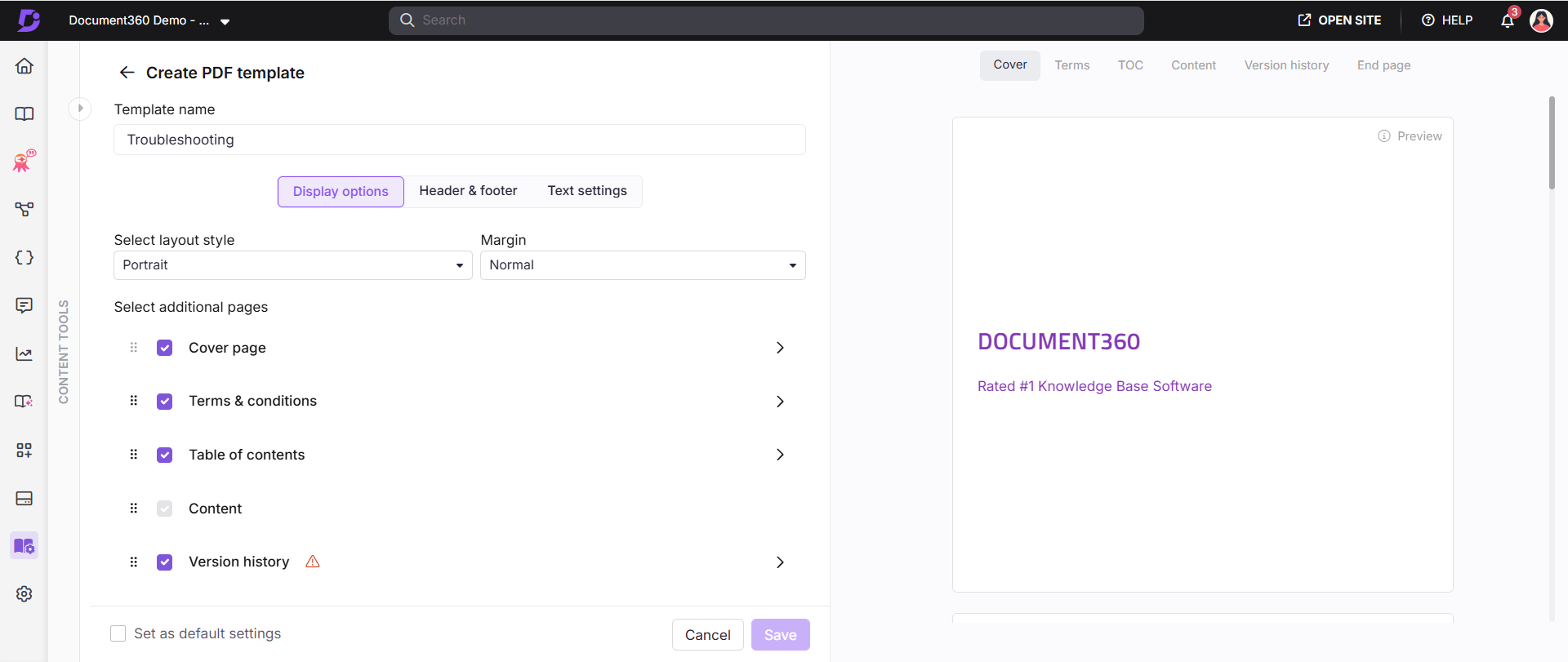
Task: Grab the Terms & conditions drag handle
Action: point(134,401)
